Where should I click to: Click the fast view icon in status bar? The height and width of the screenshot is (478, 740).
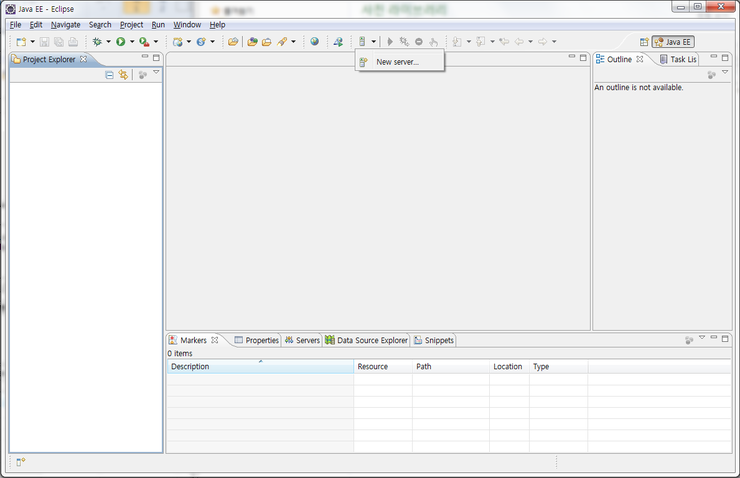pos(20,462)
